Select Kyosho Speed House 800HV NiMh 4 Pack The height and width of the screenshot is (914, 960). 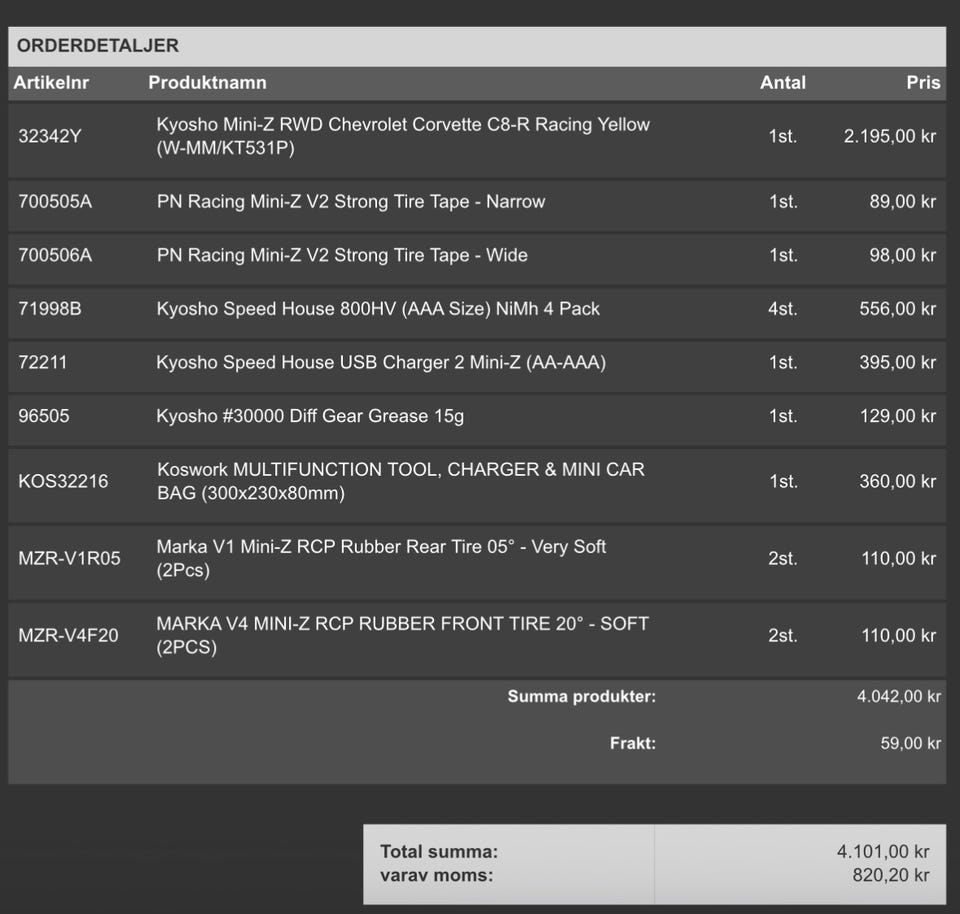[377, 309]
